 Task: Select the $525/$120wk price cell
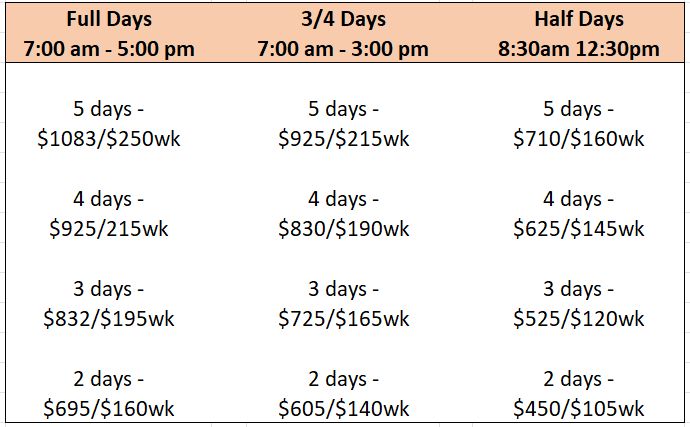click(579, 318)
